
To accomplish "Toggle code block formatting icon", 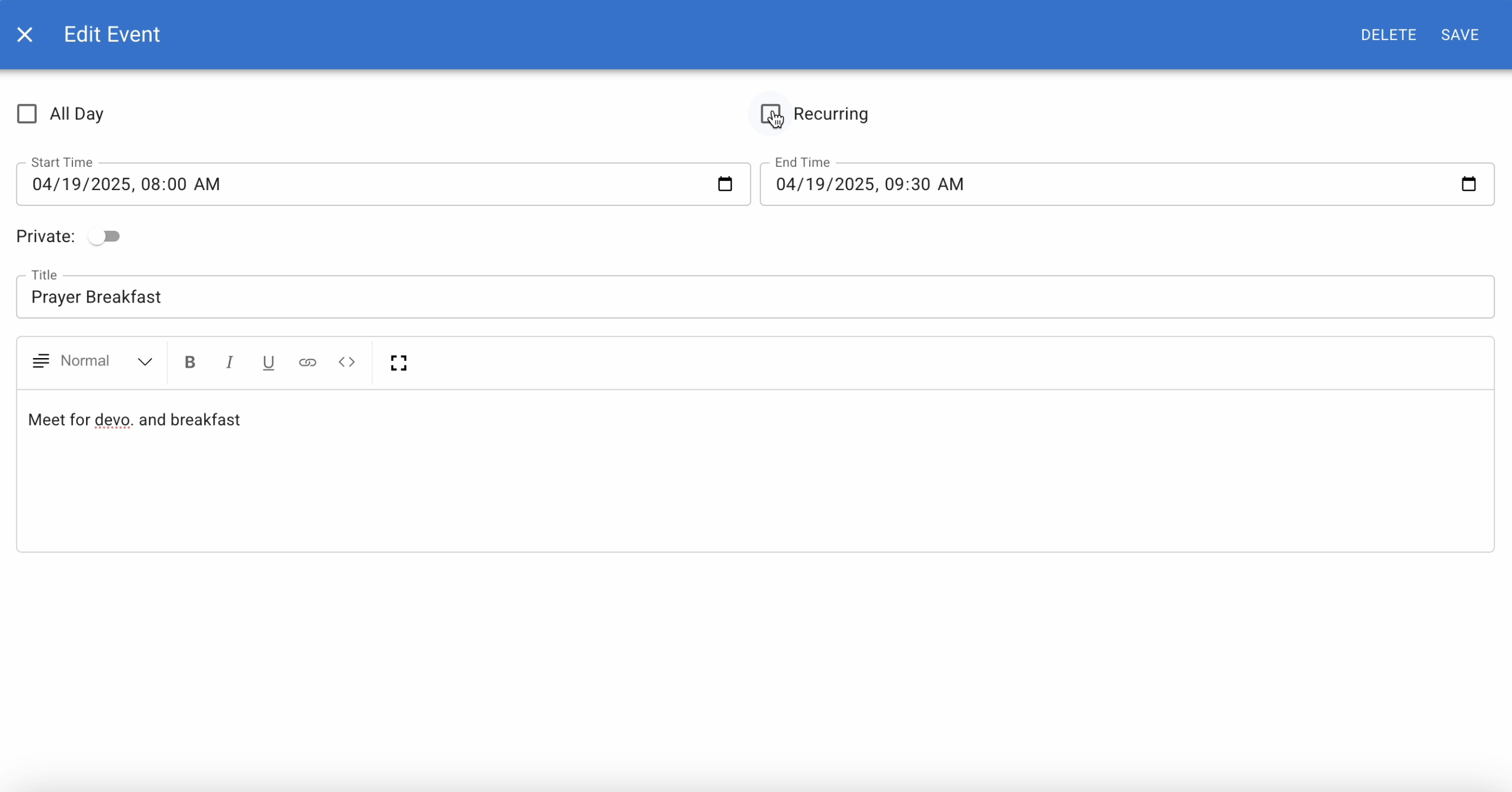I will (x=346, y=362).
